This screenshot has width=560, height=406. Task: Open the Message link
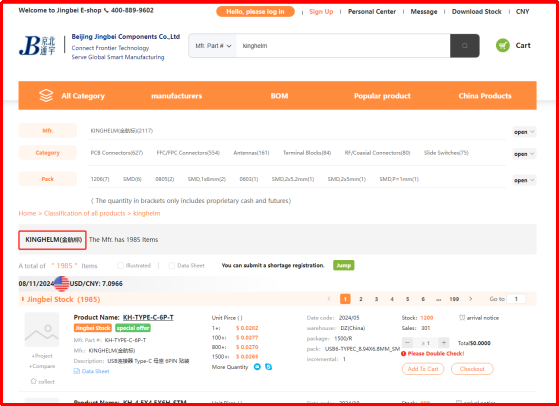point(424,11)
